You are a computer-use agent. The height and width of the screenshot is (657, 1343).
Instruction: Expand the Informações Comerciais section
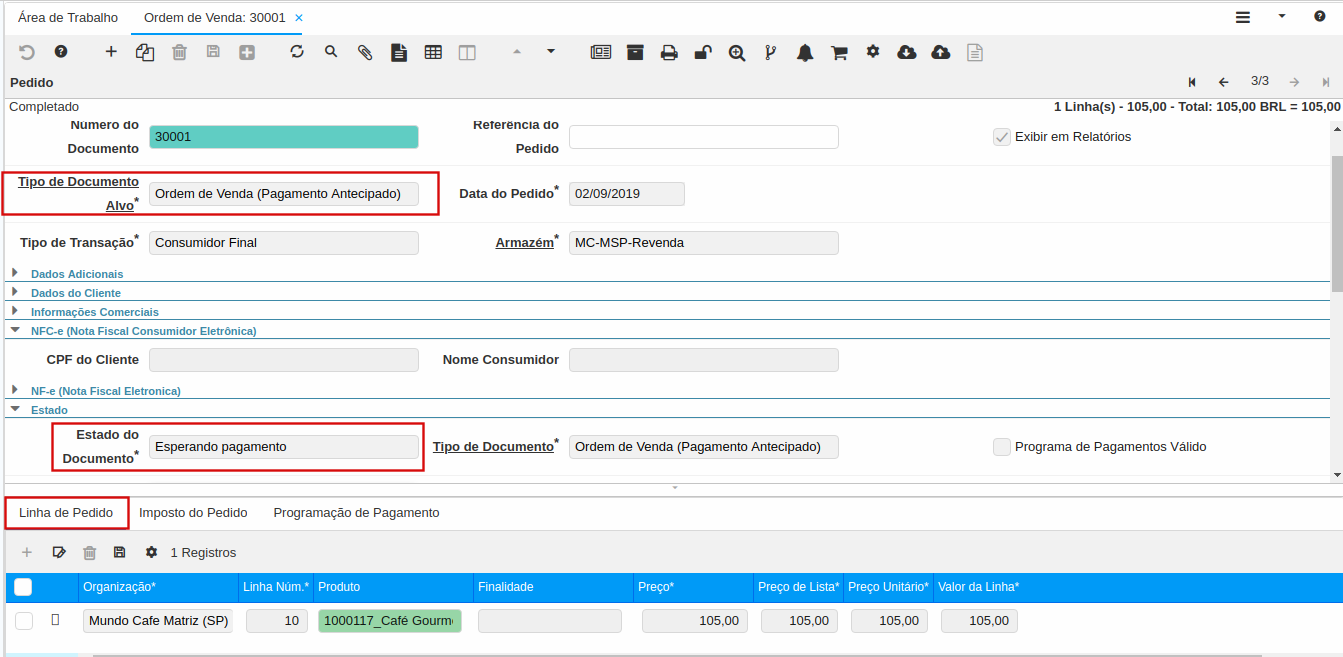point(94,312)
